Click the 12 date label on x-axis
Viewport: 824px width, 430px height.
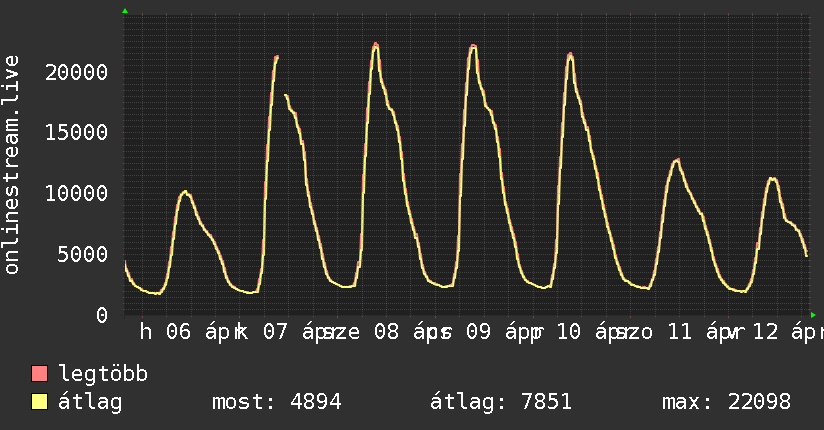(766, 332)
